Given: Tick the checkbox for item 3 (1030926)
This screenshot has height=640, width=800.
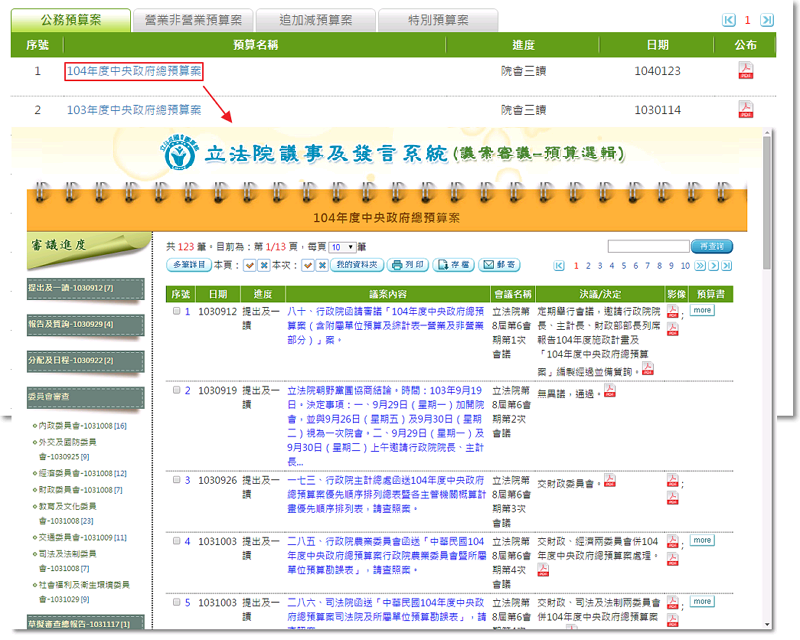Looking at the screenshot, I should click(x=176, y=480).
